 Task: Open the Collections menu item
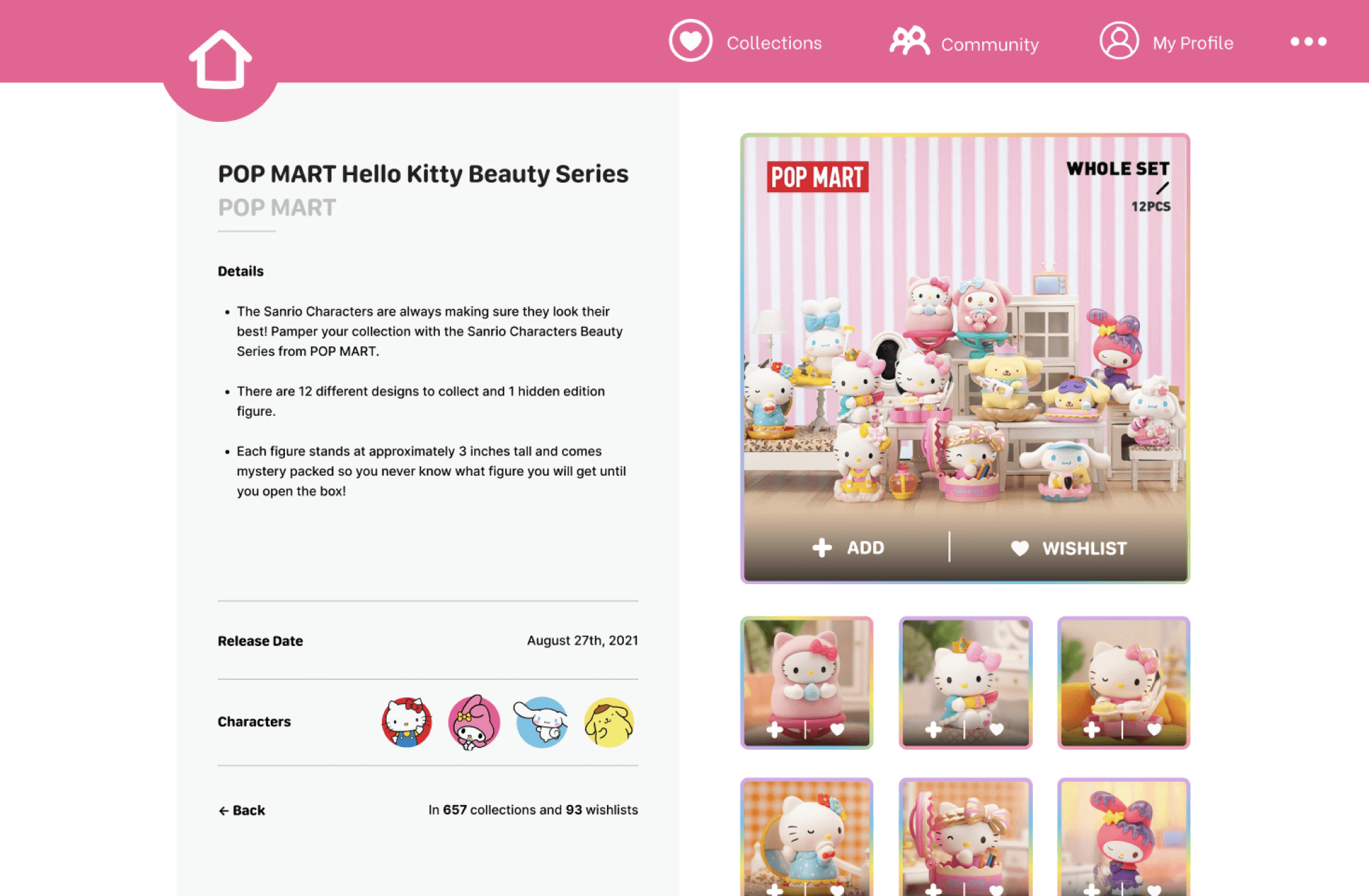click(x=745, y=42)
